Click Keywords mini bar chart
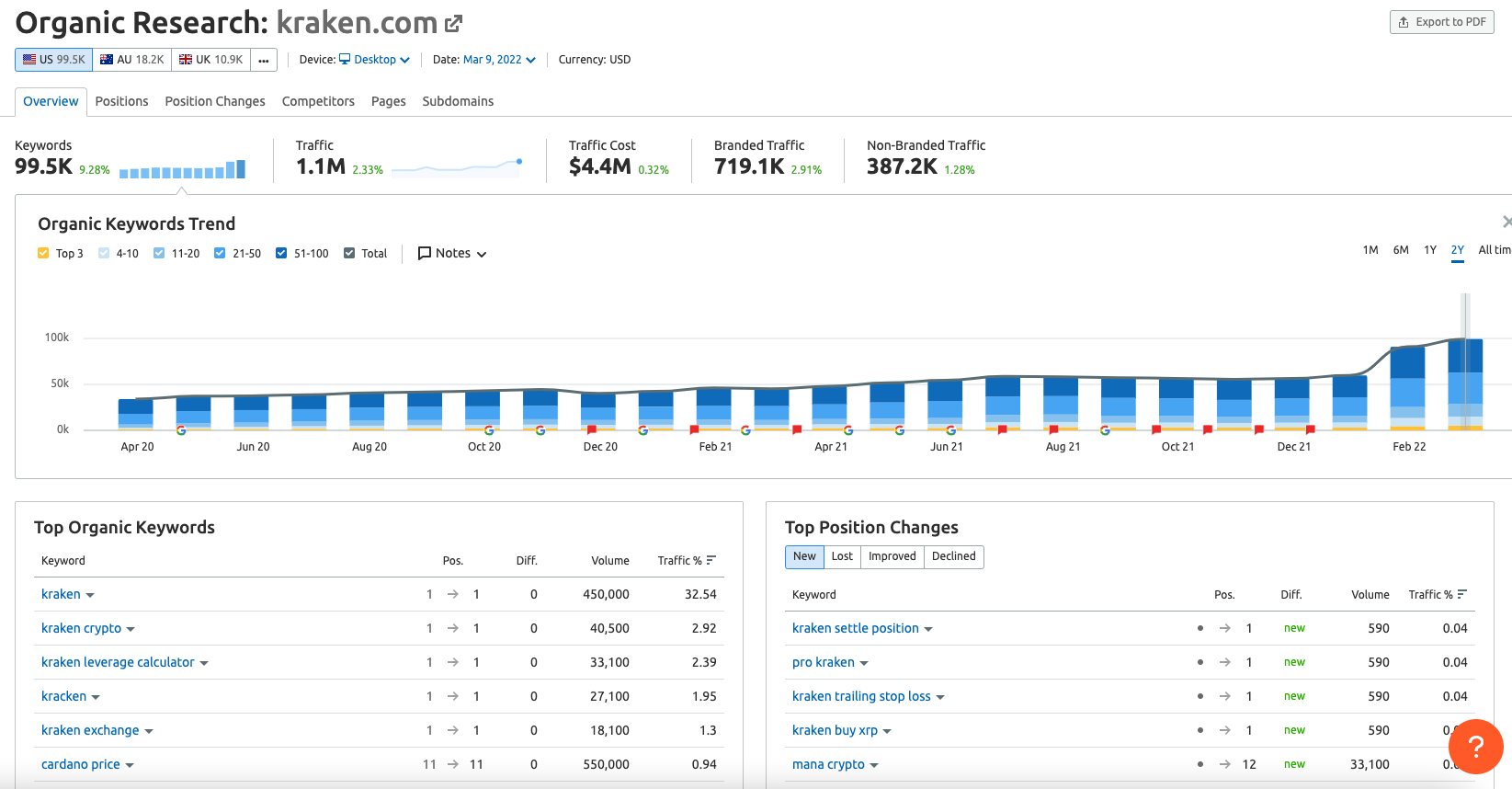 (x=182, y=169)
